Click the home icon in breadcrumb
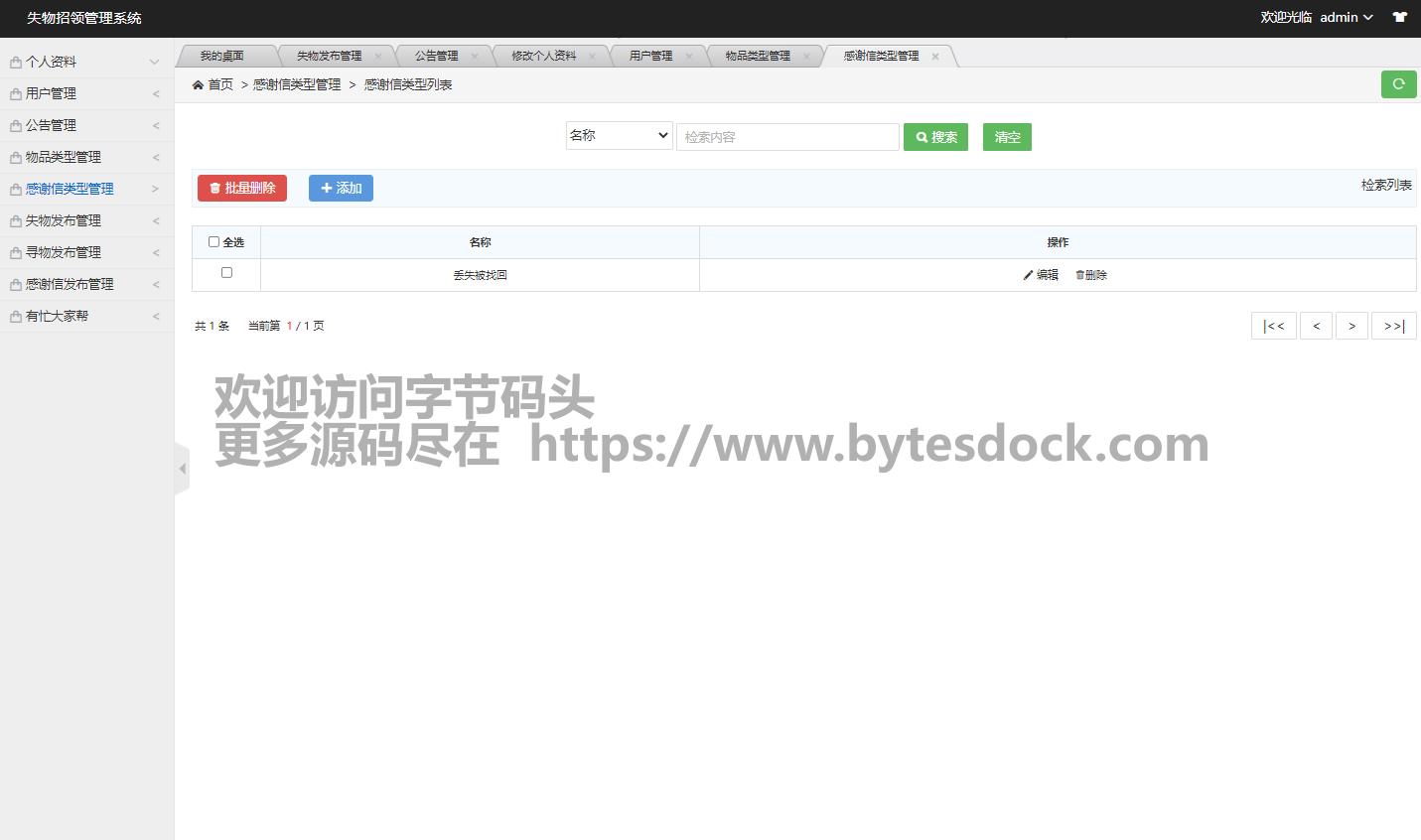1421x840 pixels. pyautogui.click(x=199, y=85)
